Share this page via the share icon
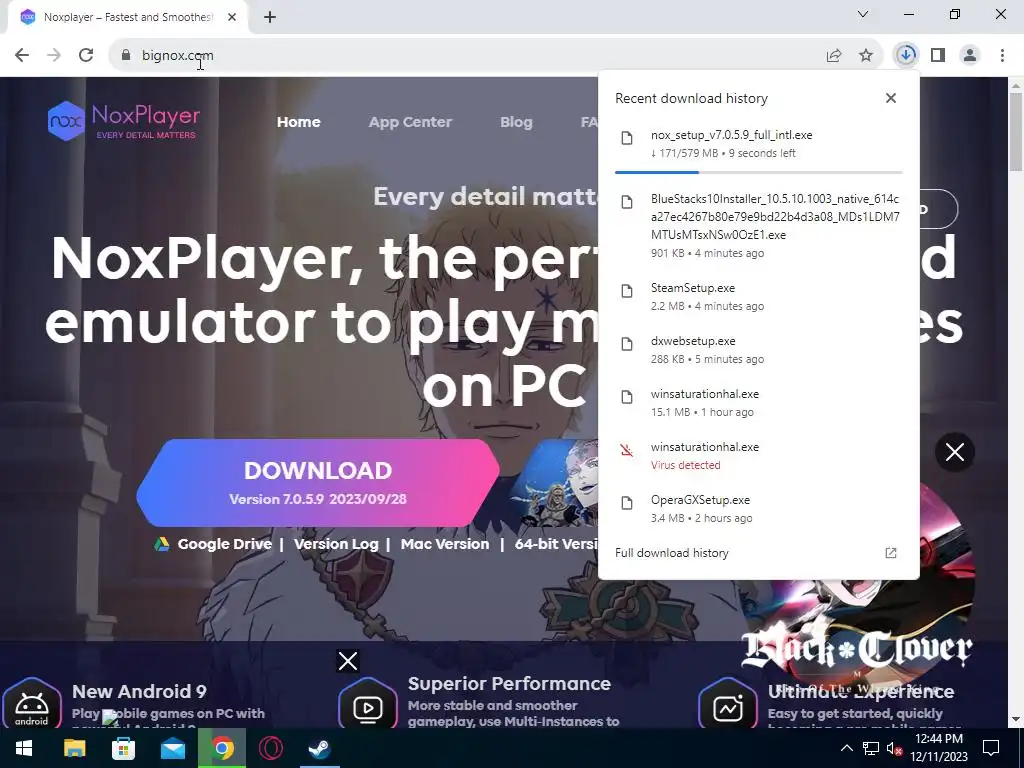Image resolution: width=1024 pixels, height=768 pixels. pos(834,56)
